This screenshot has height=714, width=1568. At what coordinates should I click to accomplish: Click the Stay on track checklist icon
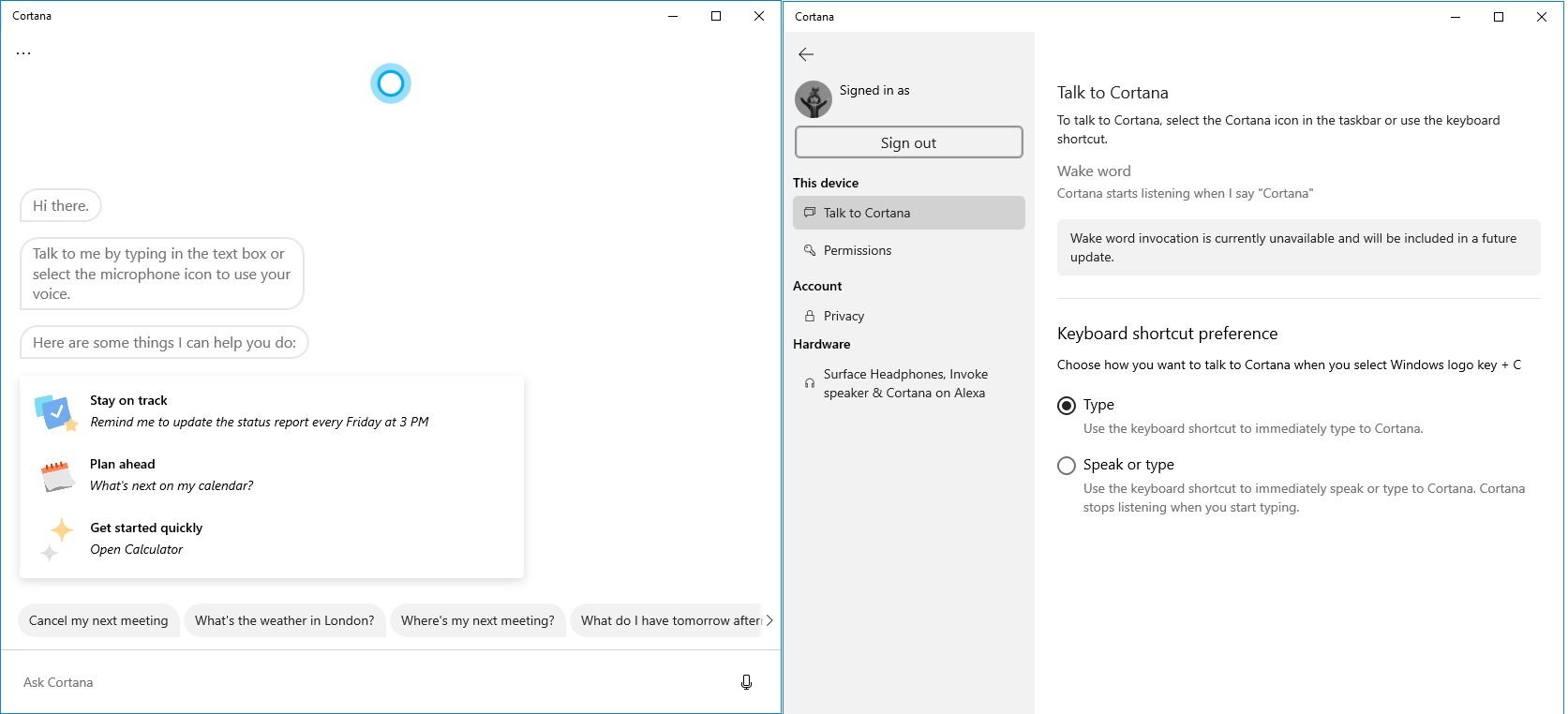(55, 411)
